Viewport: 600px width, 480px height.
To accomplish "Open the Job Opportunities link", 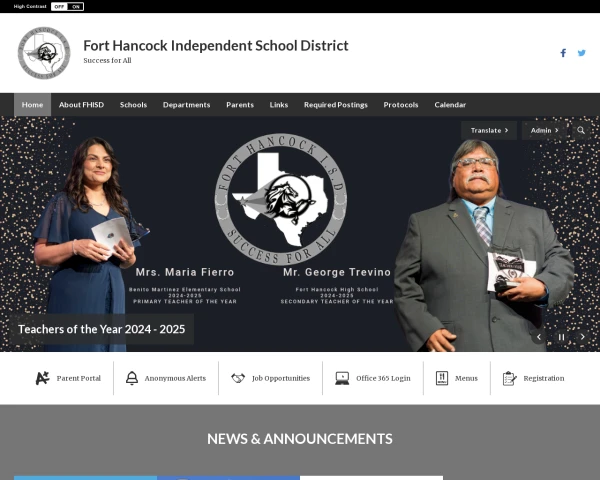I will click(x=281, y=378).
